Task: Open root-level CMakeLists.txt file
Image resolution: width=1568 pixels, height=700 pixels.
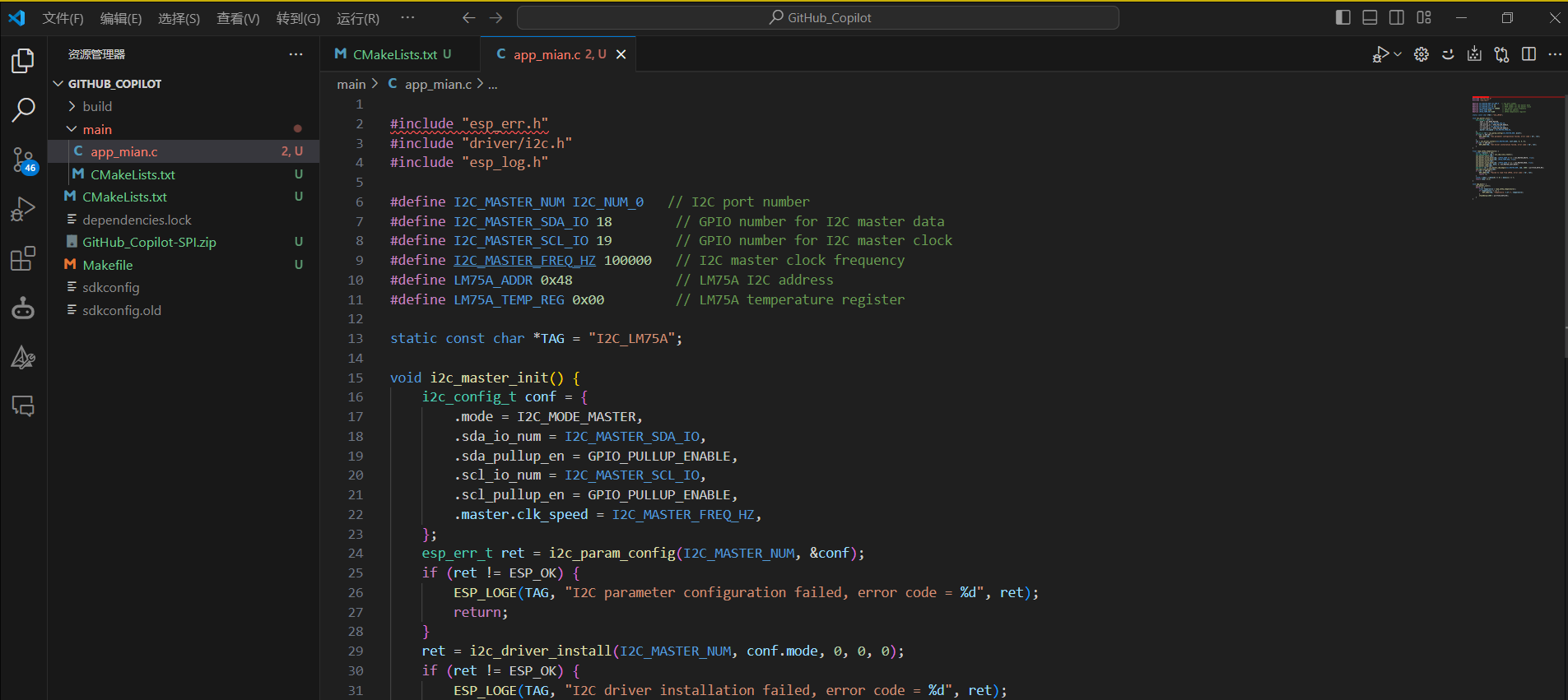Action: tap(184, 197)
